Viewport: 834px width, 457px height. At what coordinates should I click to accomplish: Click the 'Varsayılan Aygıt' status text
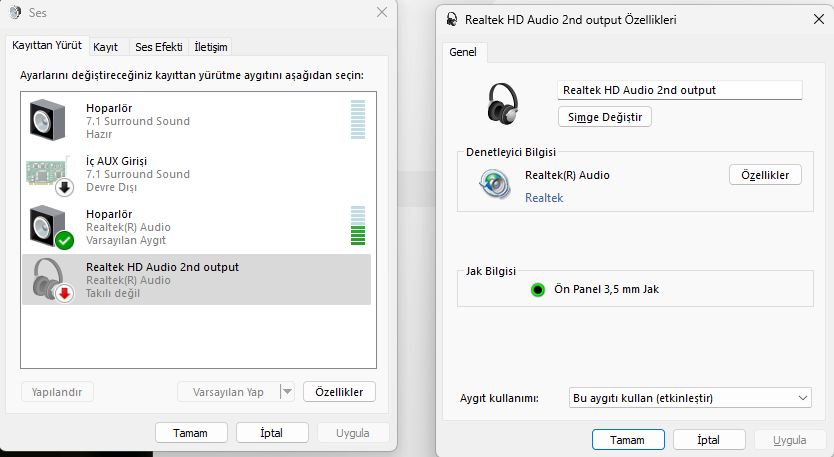(x=126, y=240)
